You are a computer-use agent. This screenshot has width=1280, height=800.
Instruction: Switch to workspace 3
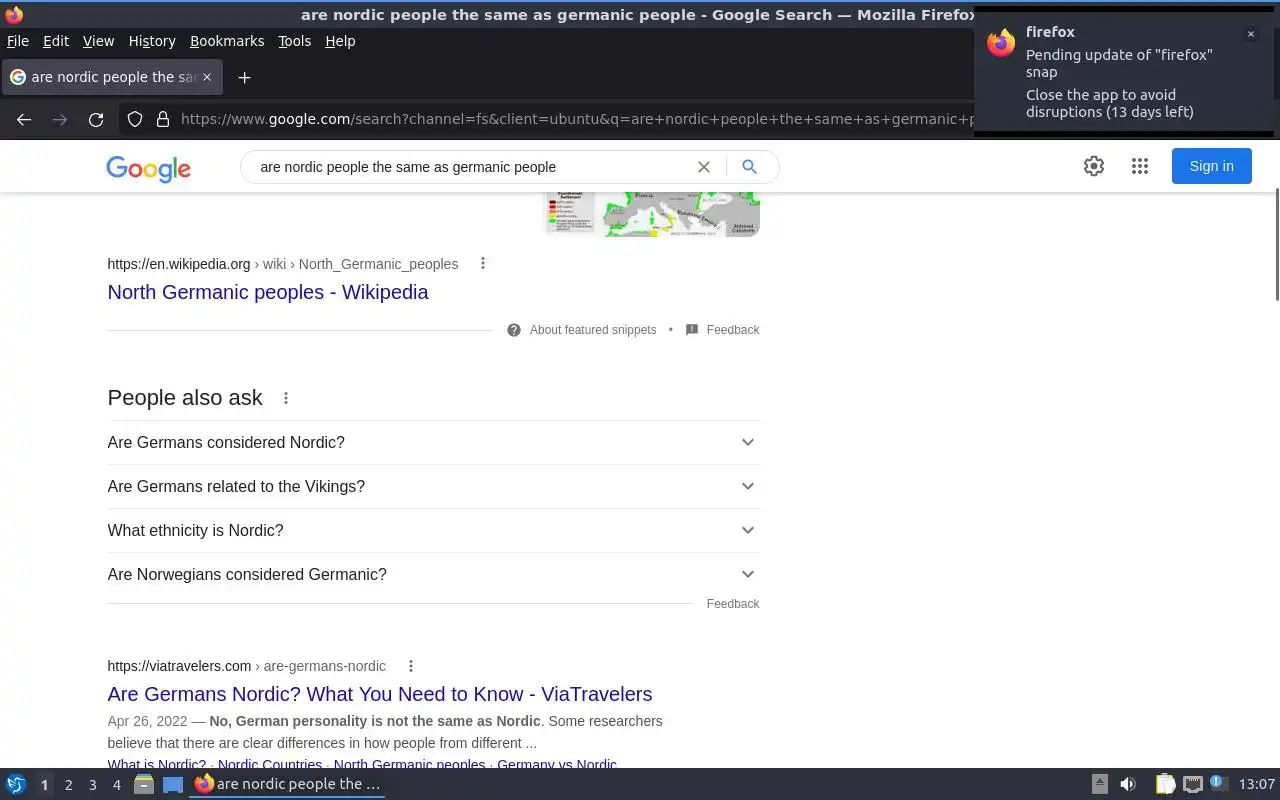[x=92, y=785]
